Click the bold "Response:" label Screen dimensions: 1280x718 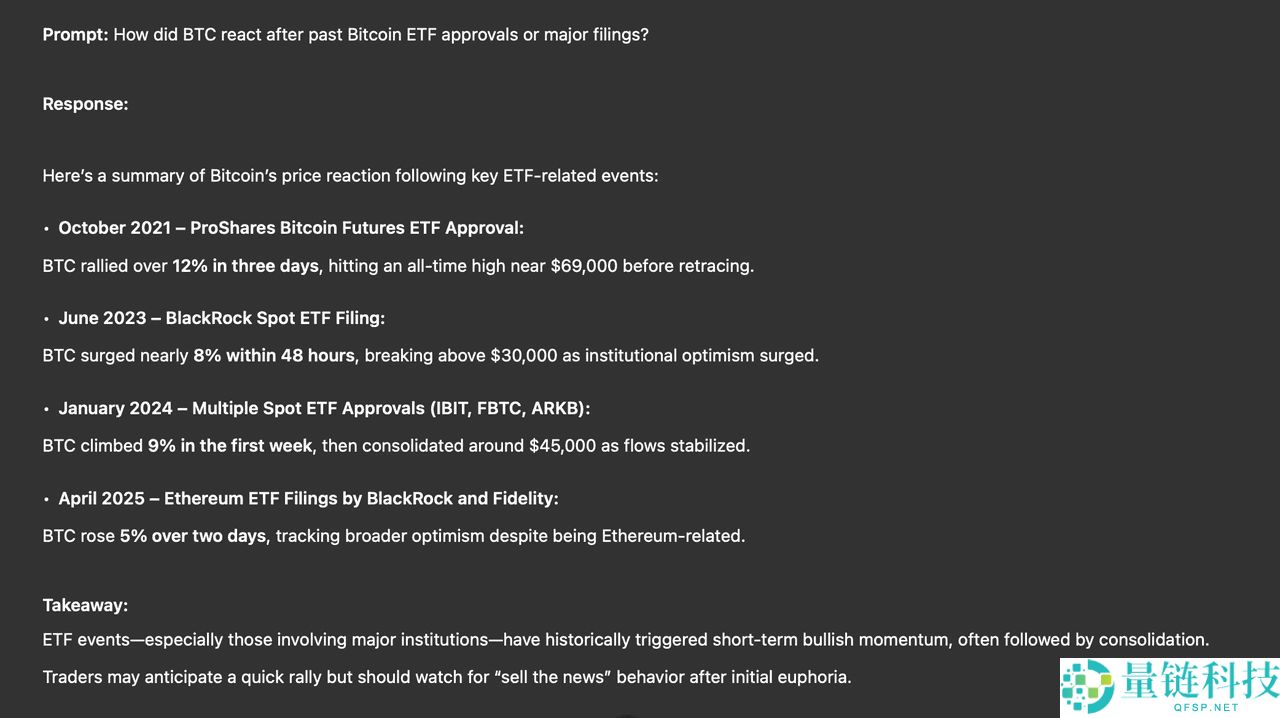click(x=85, y=104)
